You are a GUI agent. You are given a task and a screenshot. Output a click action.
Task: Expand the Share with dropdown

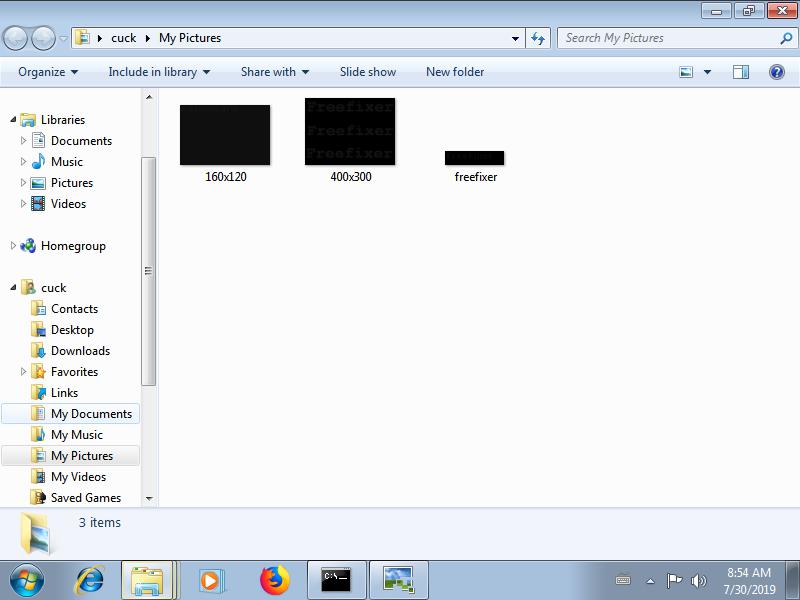pos(275,72)
